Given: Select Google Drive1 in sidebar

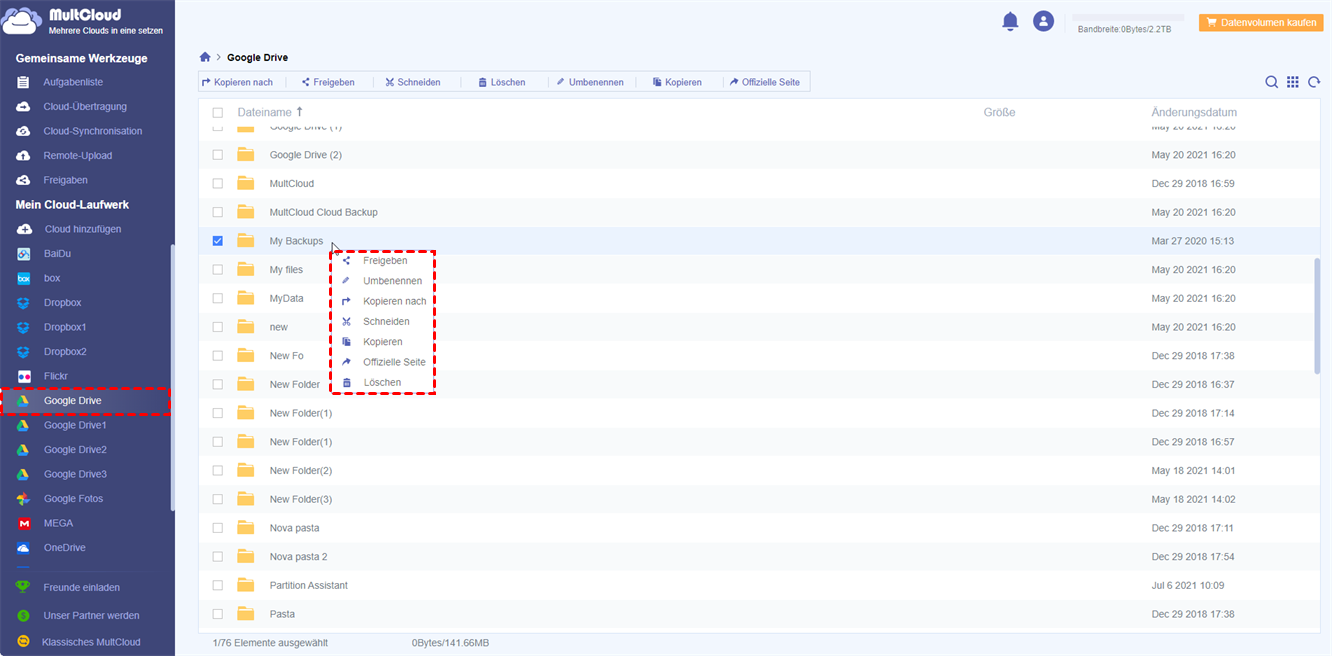Looking at the screenshot, I should pos(75,425).
